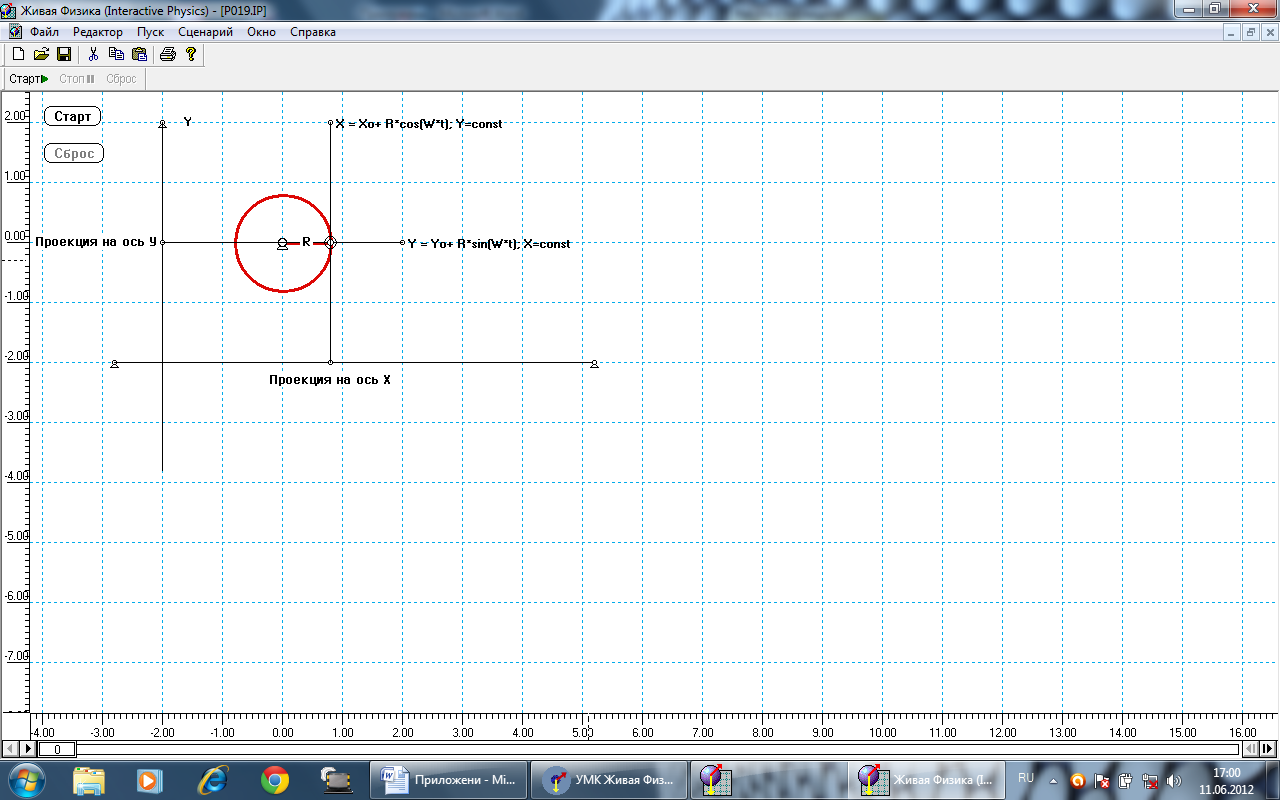Click the active Живая Физика taskbar button
This screenshot has height=800, width=1280.
click(x=926, y=779)
